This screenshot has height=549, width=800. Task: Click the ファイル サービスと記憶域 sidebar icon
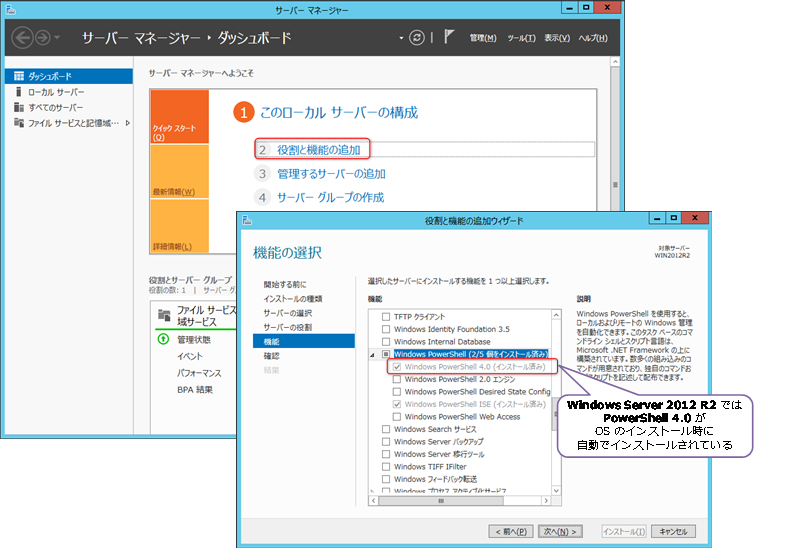point(19,122)
